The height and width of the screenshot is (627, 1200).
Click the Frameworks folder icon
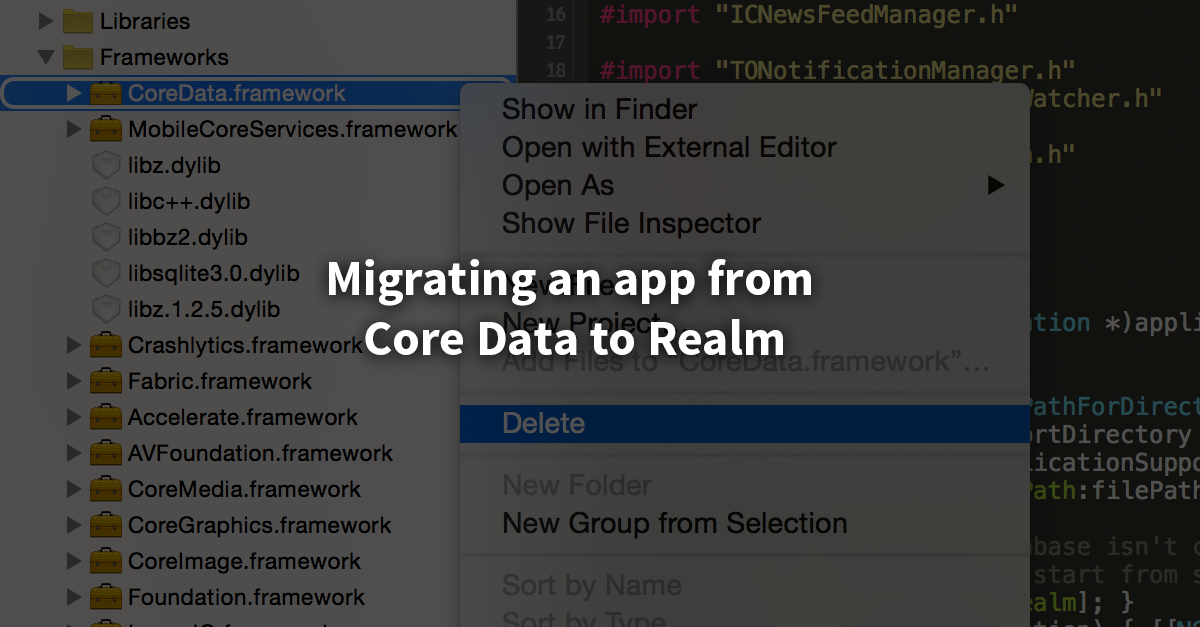76,57
